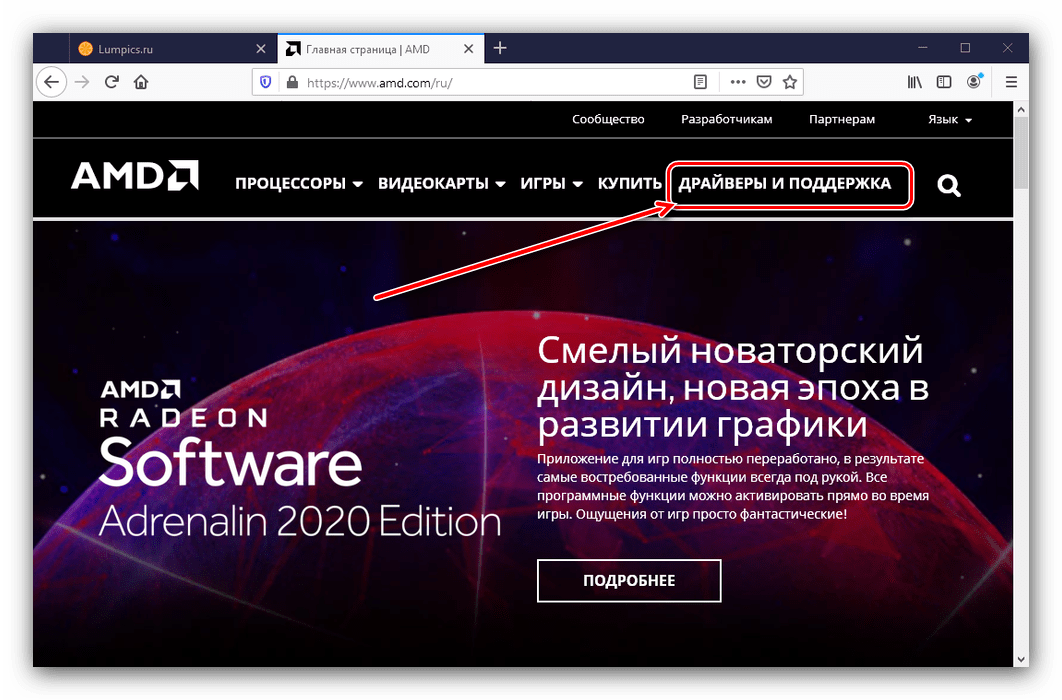Screen dimensions: 1062x700
Task: Toggle the browser sidebar panel
Action: tap(944, 82)
